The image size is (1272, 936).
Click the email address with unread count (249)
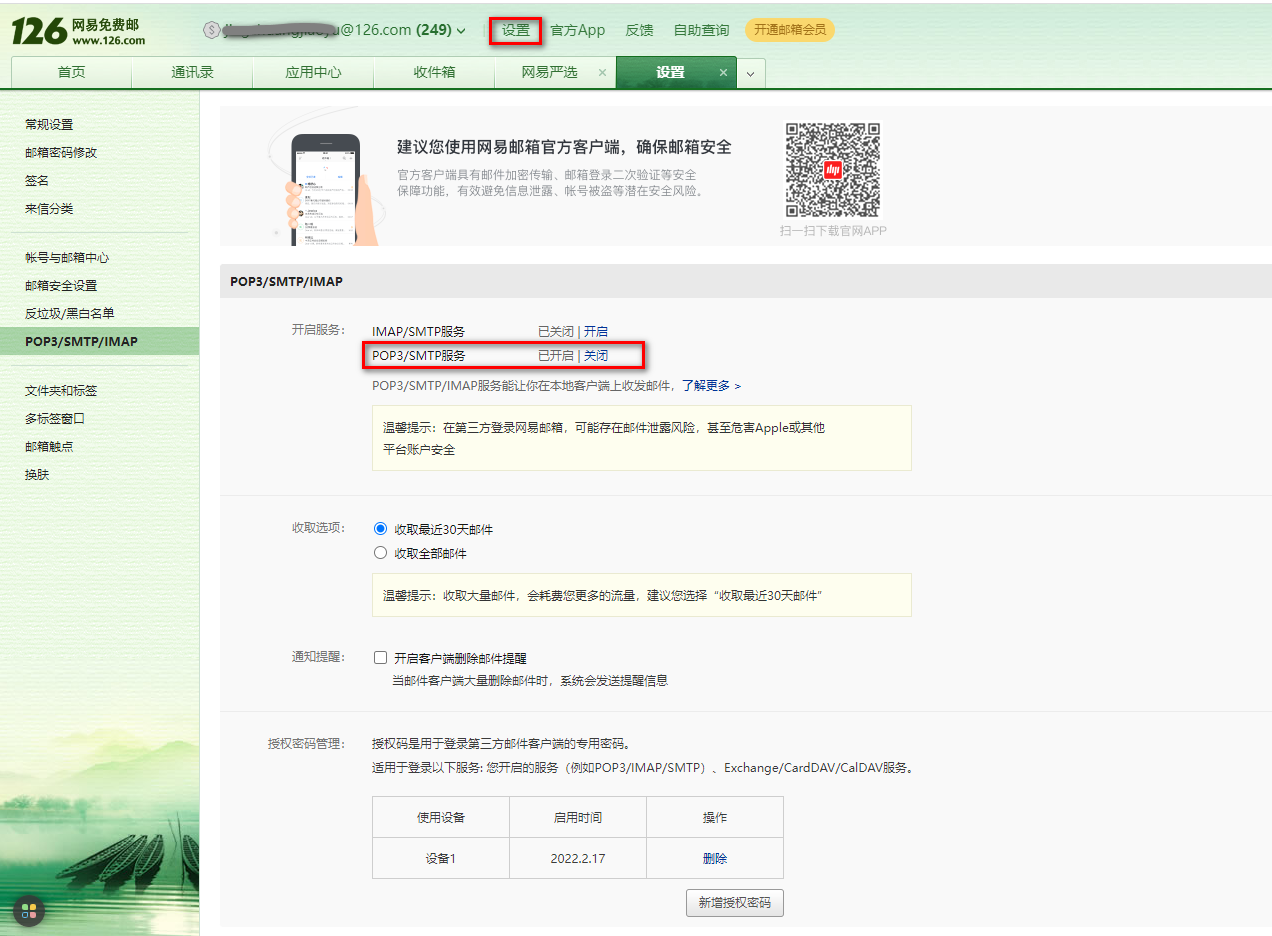coord(337,30)
